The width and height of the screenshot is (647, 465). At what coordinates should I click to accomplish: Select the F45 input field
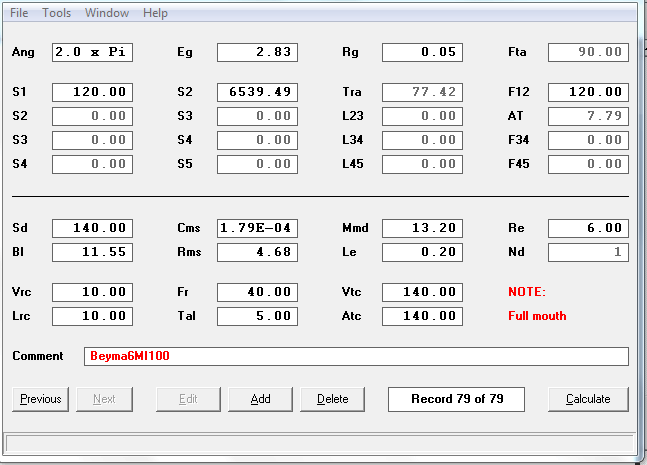point(588,164)
